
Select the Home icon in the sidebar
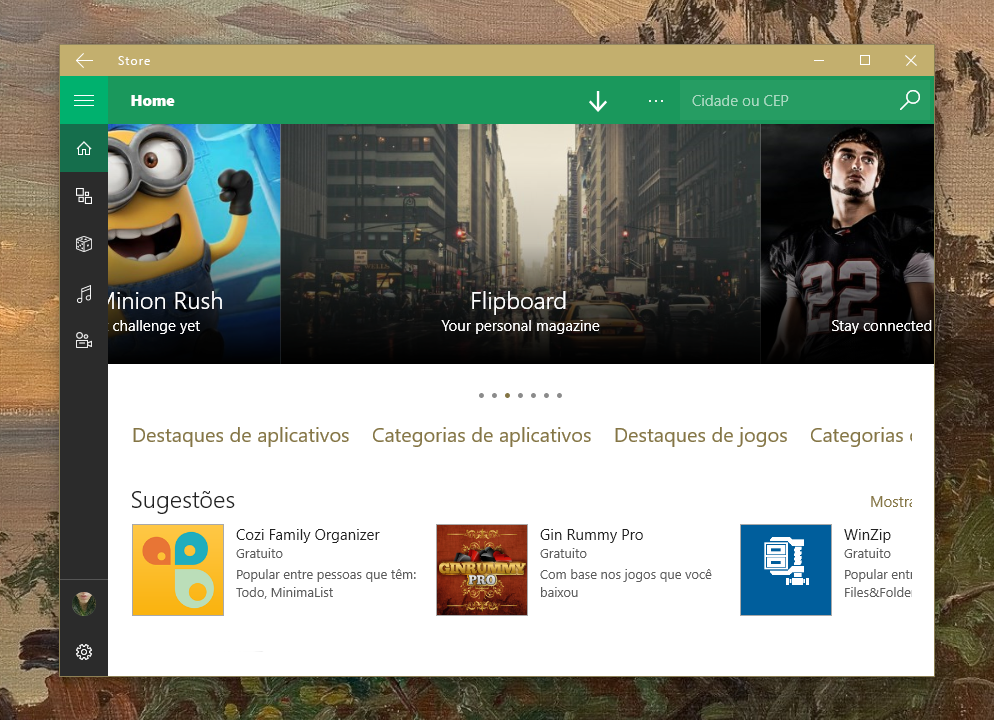pos(84,148)
